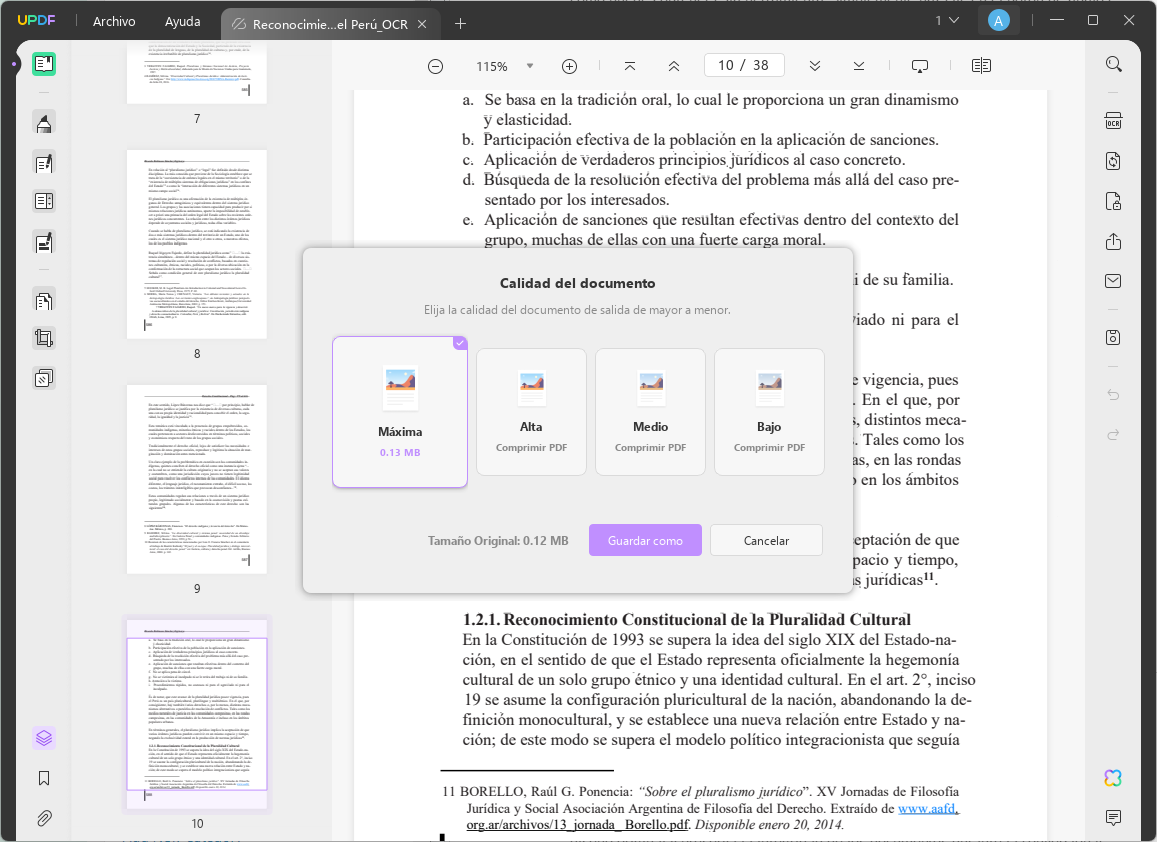The width and height of the screenshot is (1157, 842).
Task: Click the '0.13 MB' size text
Action: [400, 452]
